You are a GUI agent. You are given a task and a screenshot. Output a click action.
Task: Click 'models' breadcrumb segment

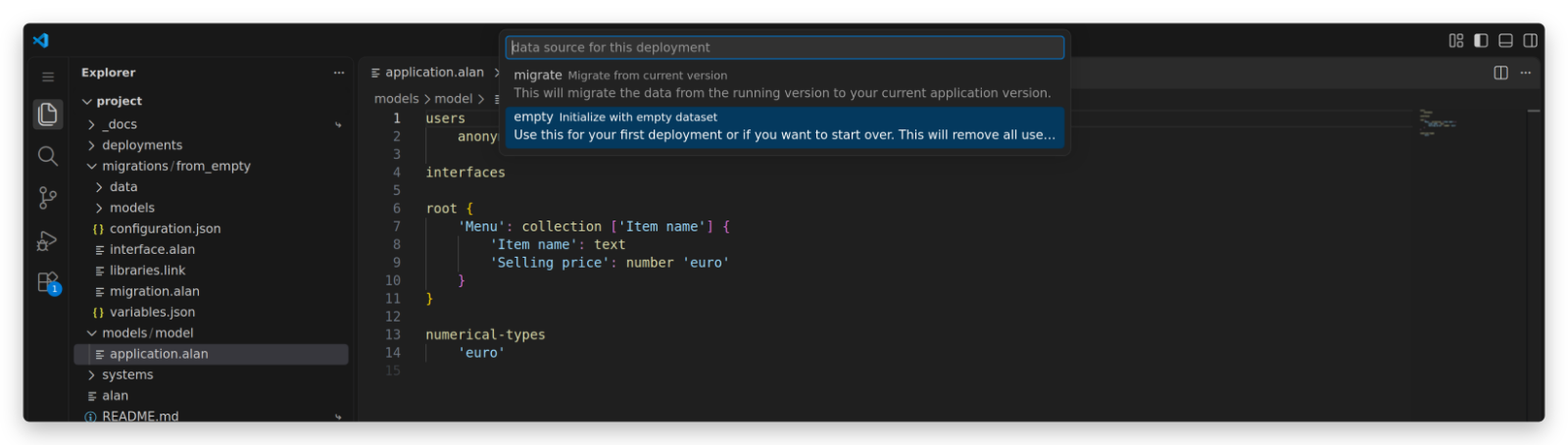(x=396, y=99)
